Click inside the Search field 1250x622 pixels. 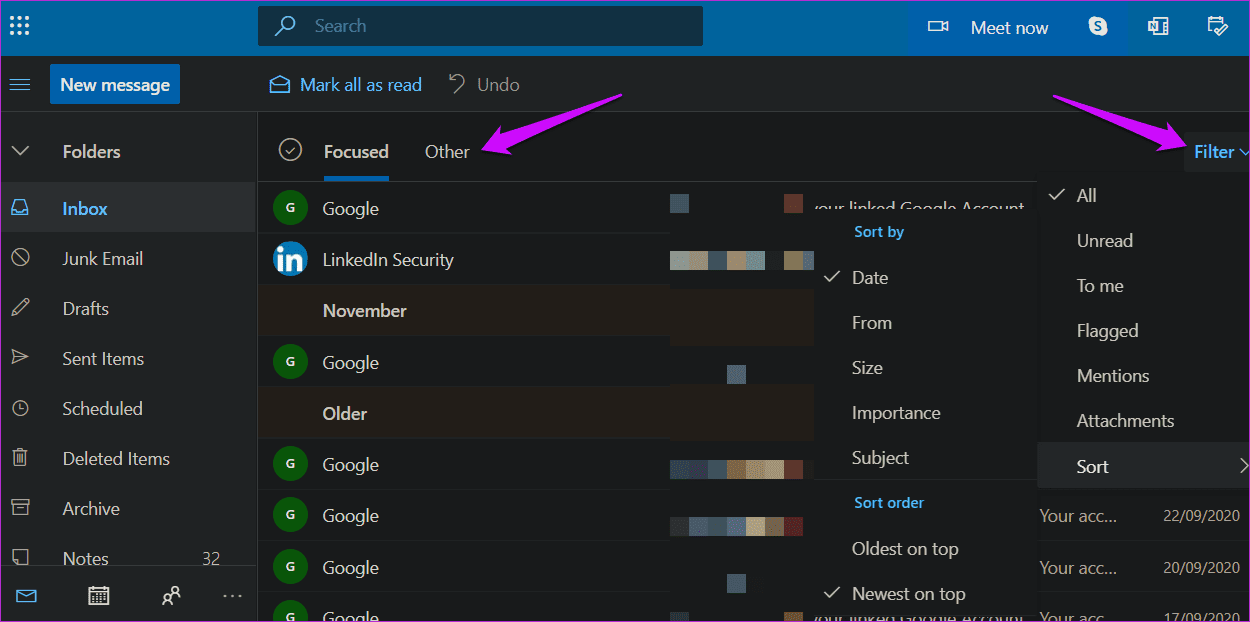tap(480, 26)
